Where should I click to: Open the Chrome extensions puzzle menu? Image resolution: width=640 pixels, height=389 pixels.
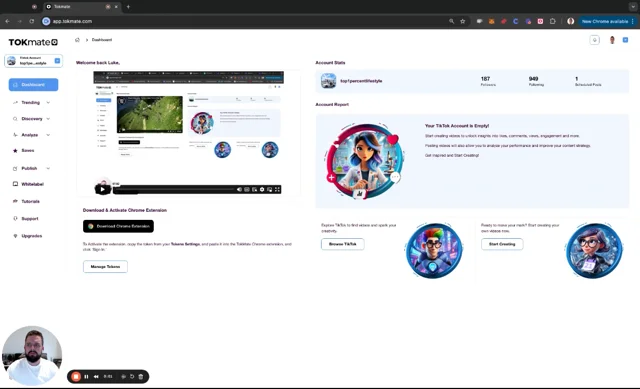click(553, 21)
